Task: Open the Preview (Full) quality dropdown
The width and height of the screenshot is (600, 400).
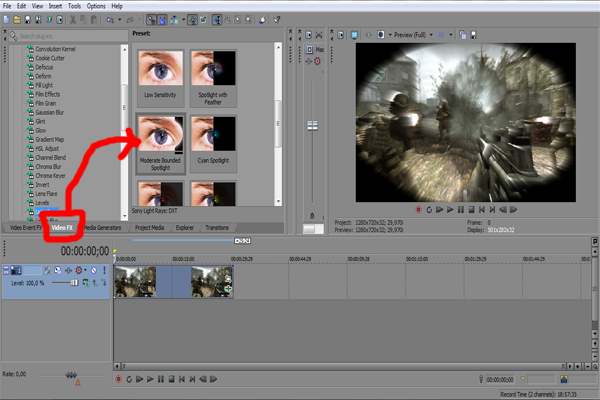Action: pos(413,35)
